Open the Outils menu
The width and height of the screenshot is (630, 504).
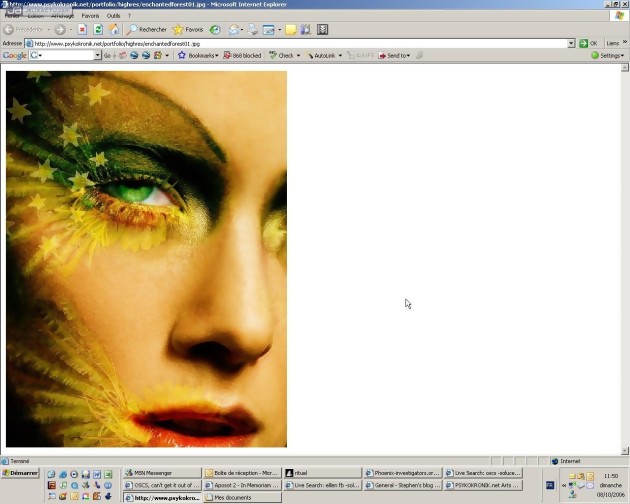coord(113,16)
